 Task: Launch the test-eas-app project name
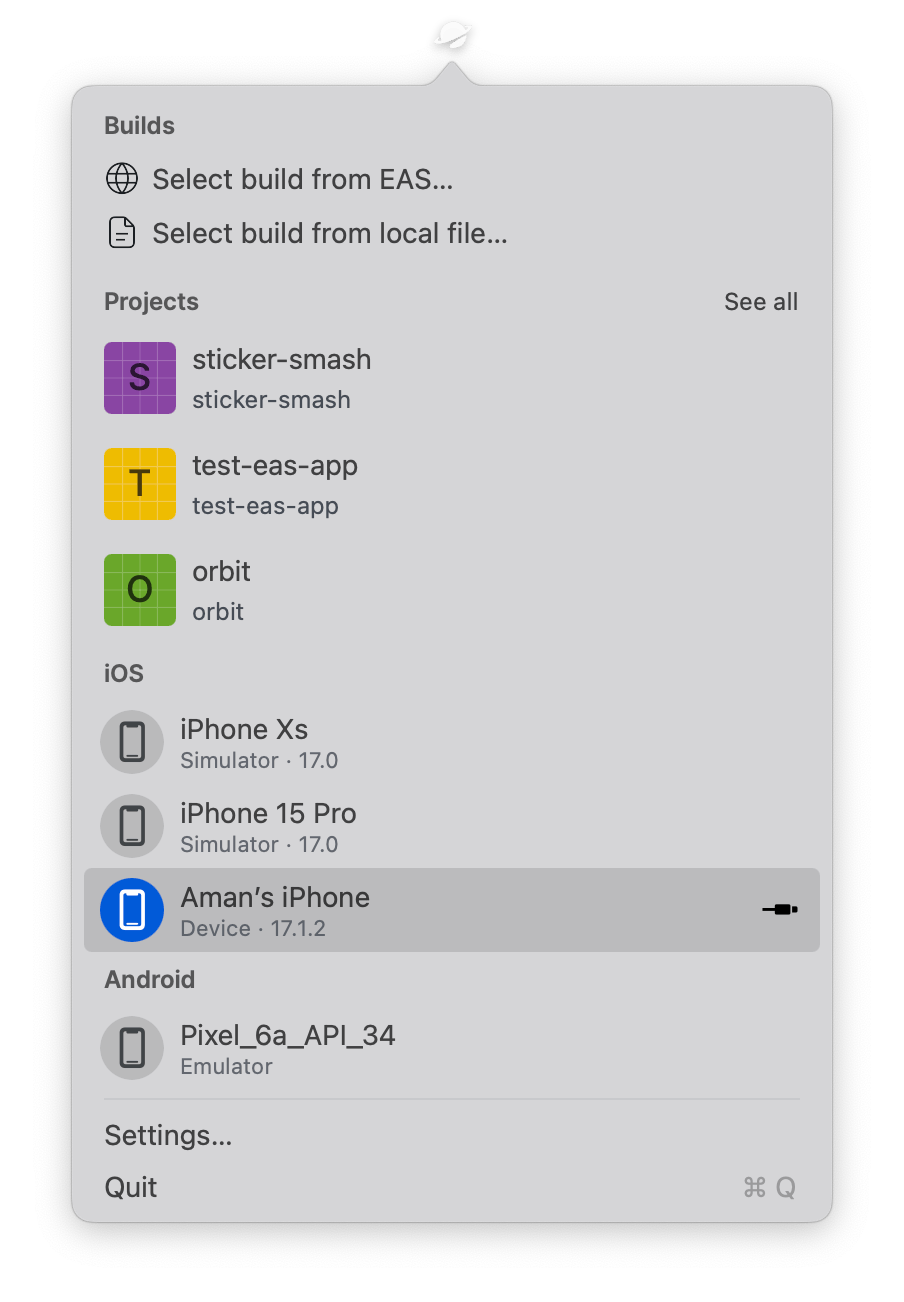click(274, 466)
